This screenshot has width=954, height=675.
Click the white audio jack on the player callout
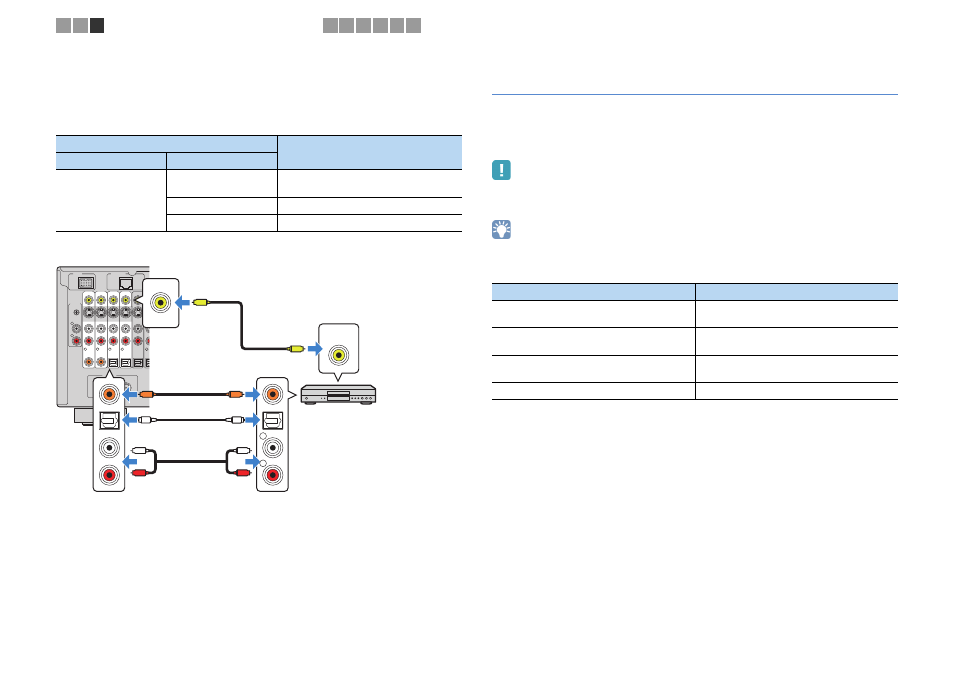pos(273,448)
